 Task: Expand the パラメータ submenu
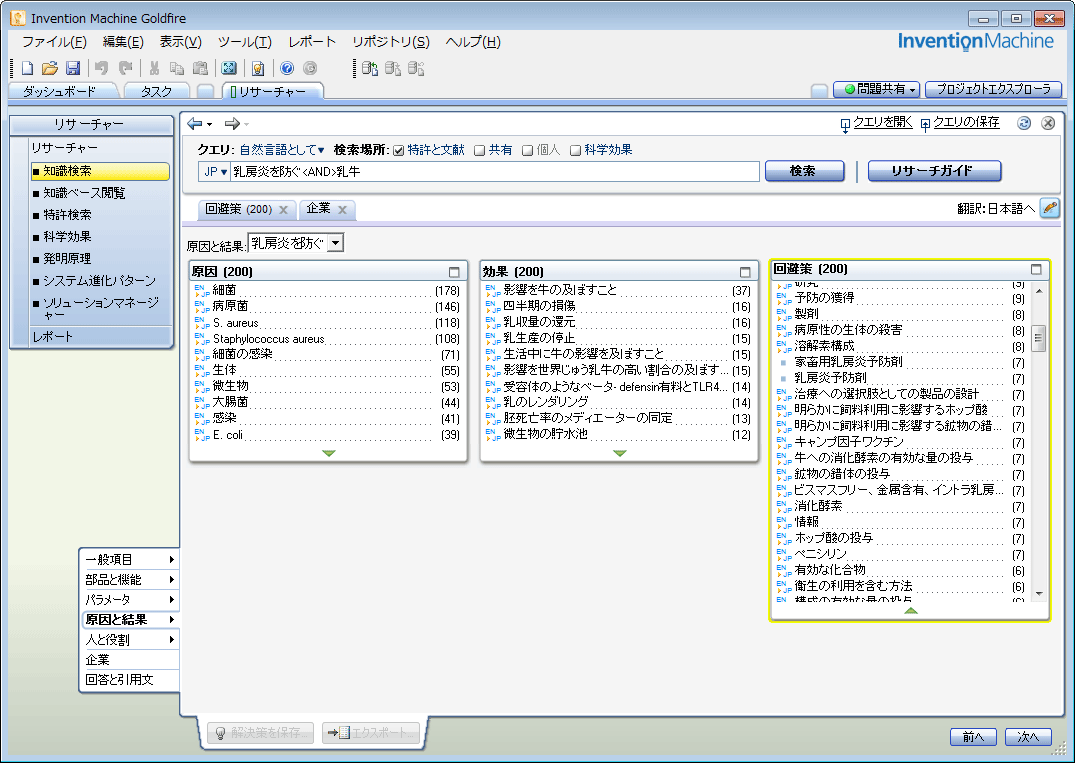[130, 599]
